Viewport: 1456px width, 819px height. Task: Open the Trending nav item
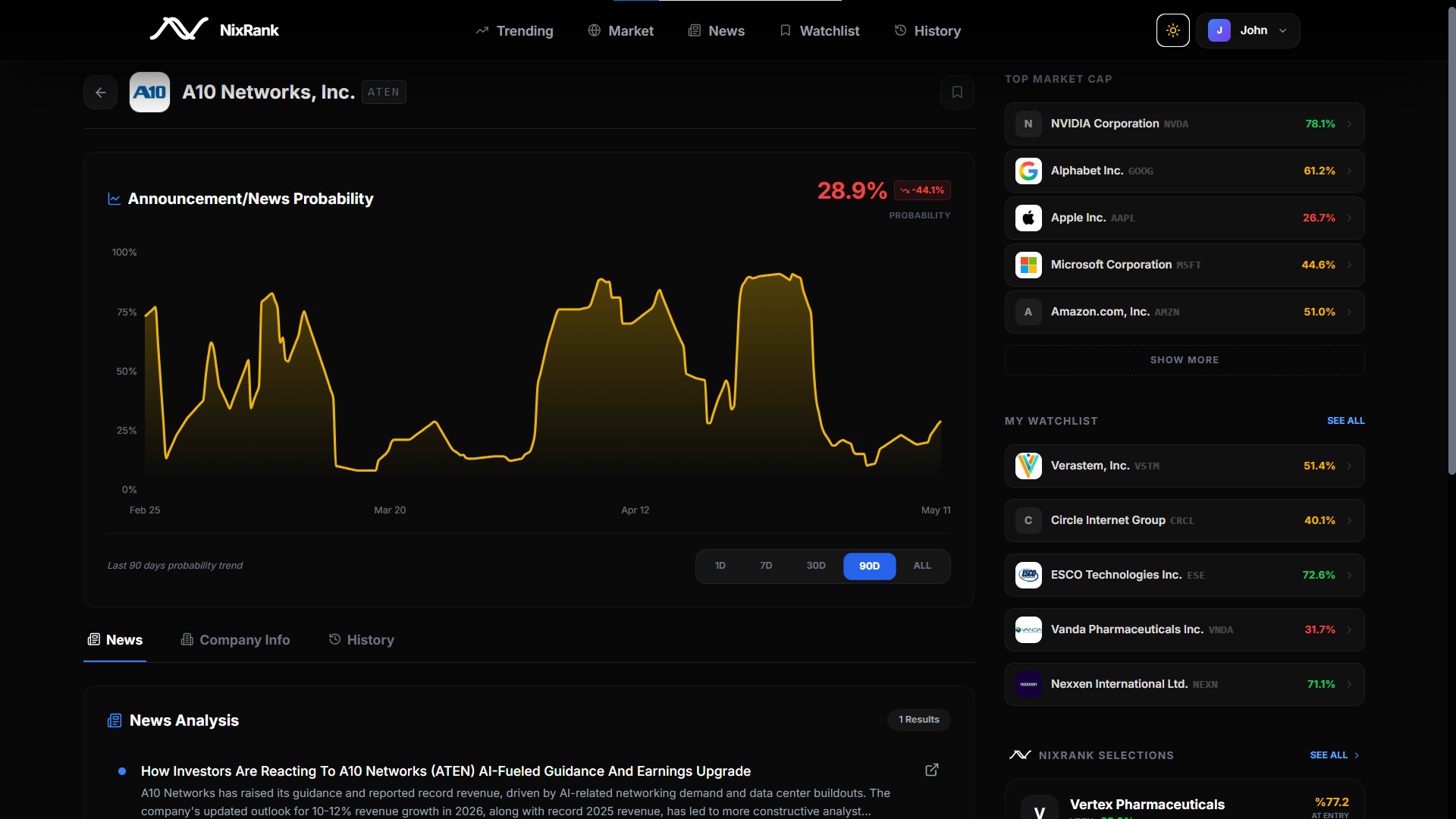(514, 31)
